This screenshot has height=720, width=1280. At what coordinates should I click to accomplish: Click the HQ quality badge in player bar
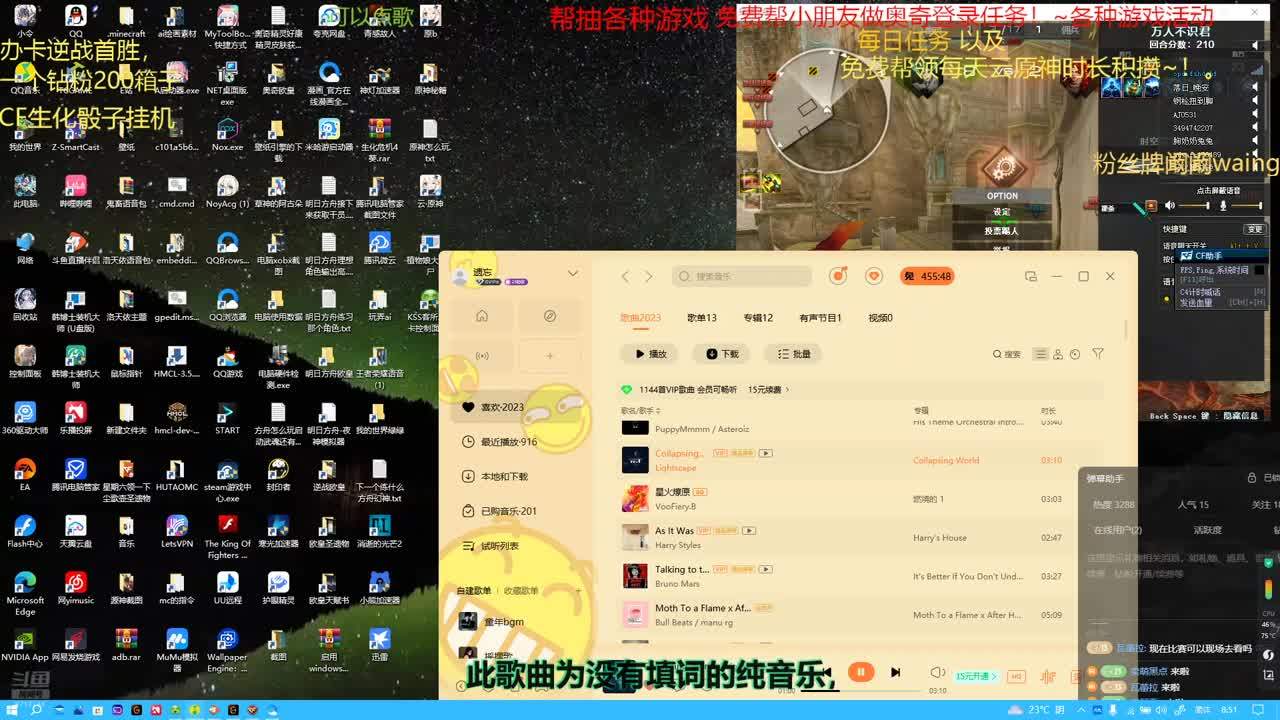click(x=1017, y=676)
